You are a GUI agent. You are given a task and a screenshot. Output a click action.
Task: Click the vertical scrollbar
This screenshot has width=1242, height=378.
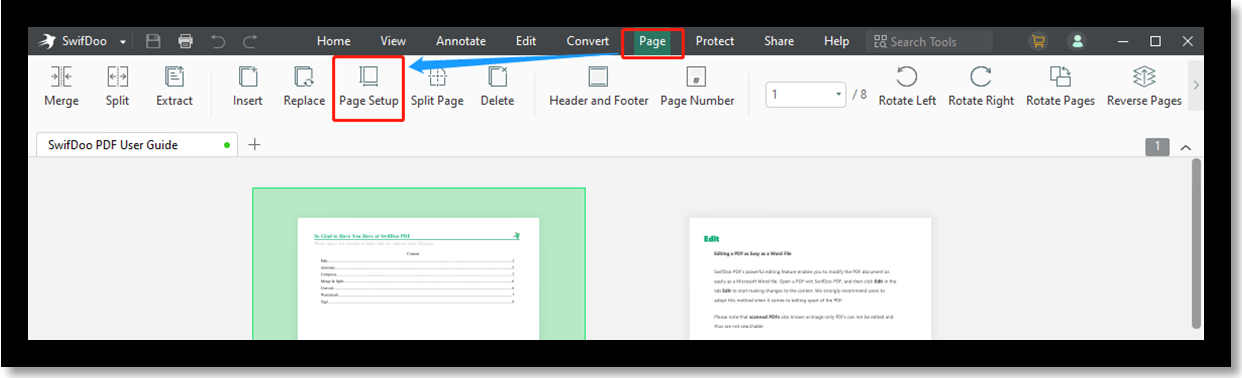click(x=1196, y=243)
